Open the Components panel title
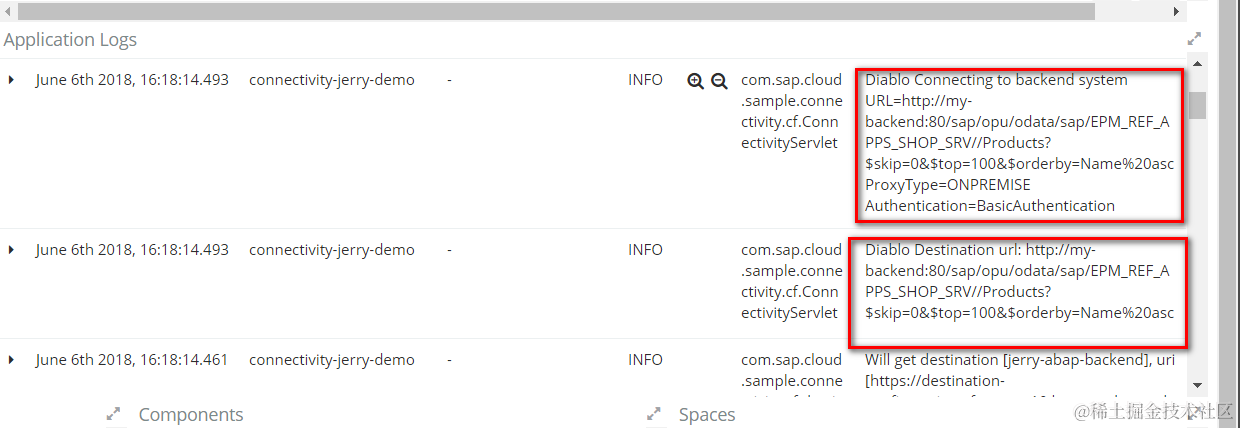 click(190, 414)
